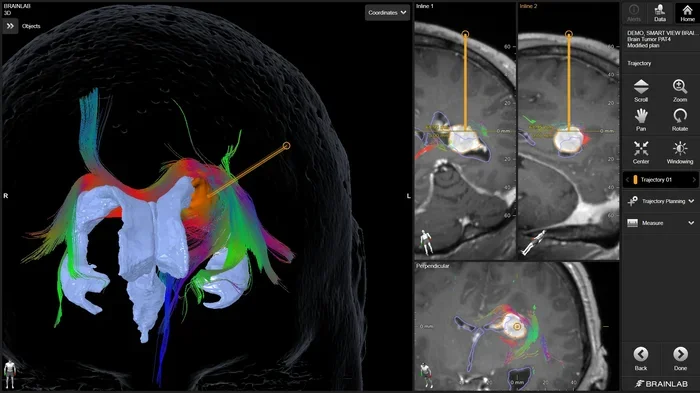Viewport: 700px width, 393px height.
Task: Click the Trajectory 01 label
Action: [x=656, y=180]
